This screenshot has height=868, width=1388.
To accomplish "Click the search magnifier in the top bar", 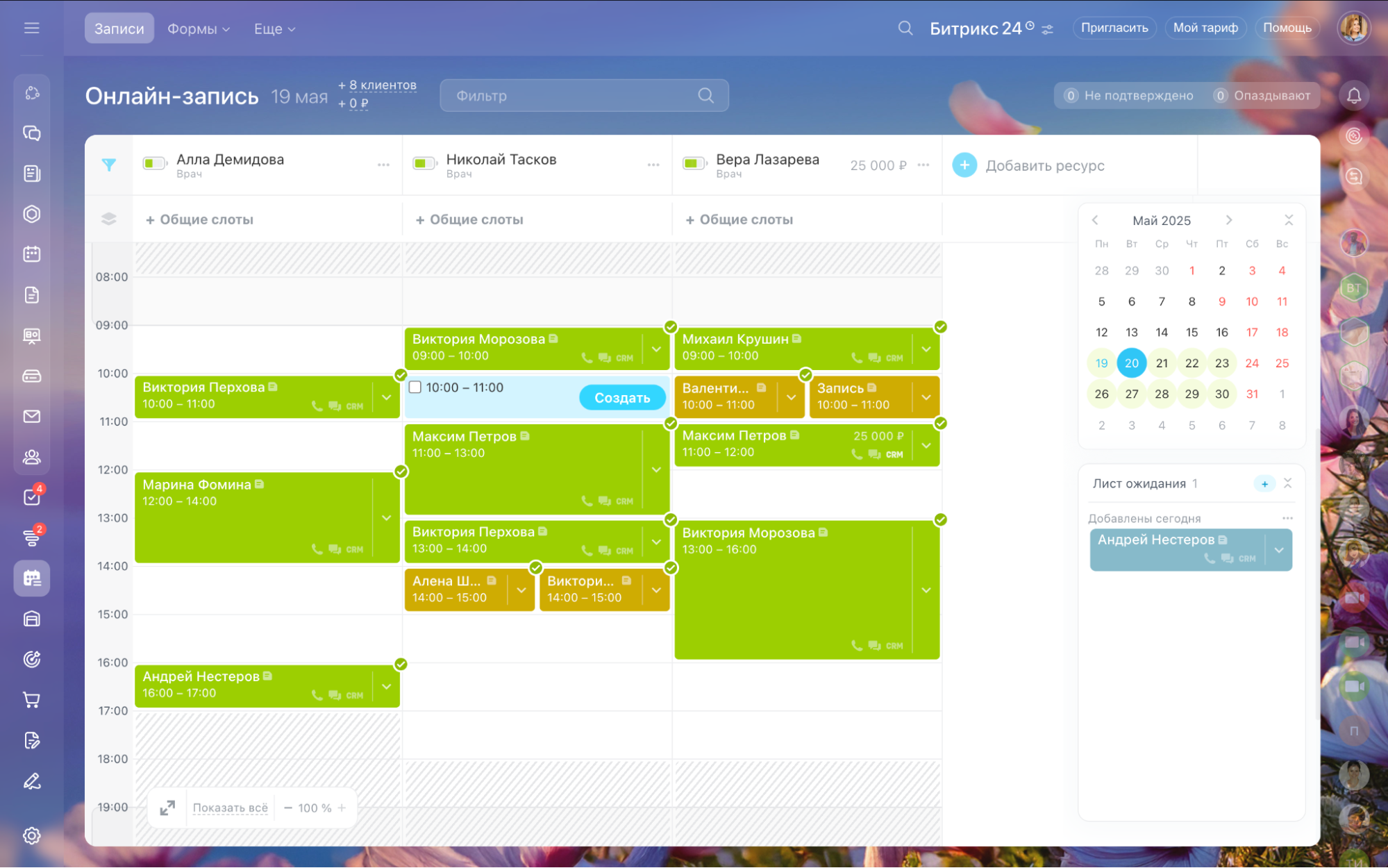I will [905, 28].
